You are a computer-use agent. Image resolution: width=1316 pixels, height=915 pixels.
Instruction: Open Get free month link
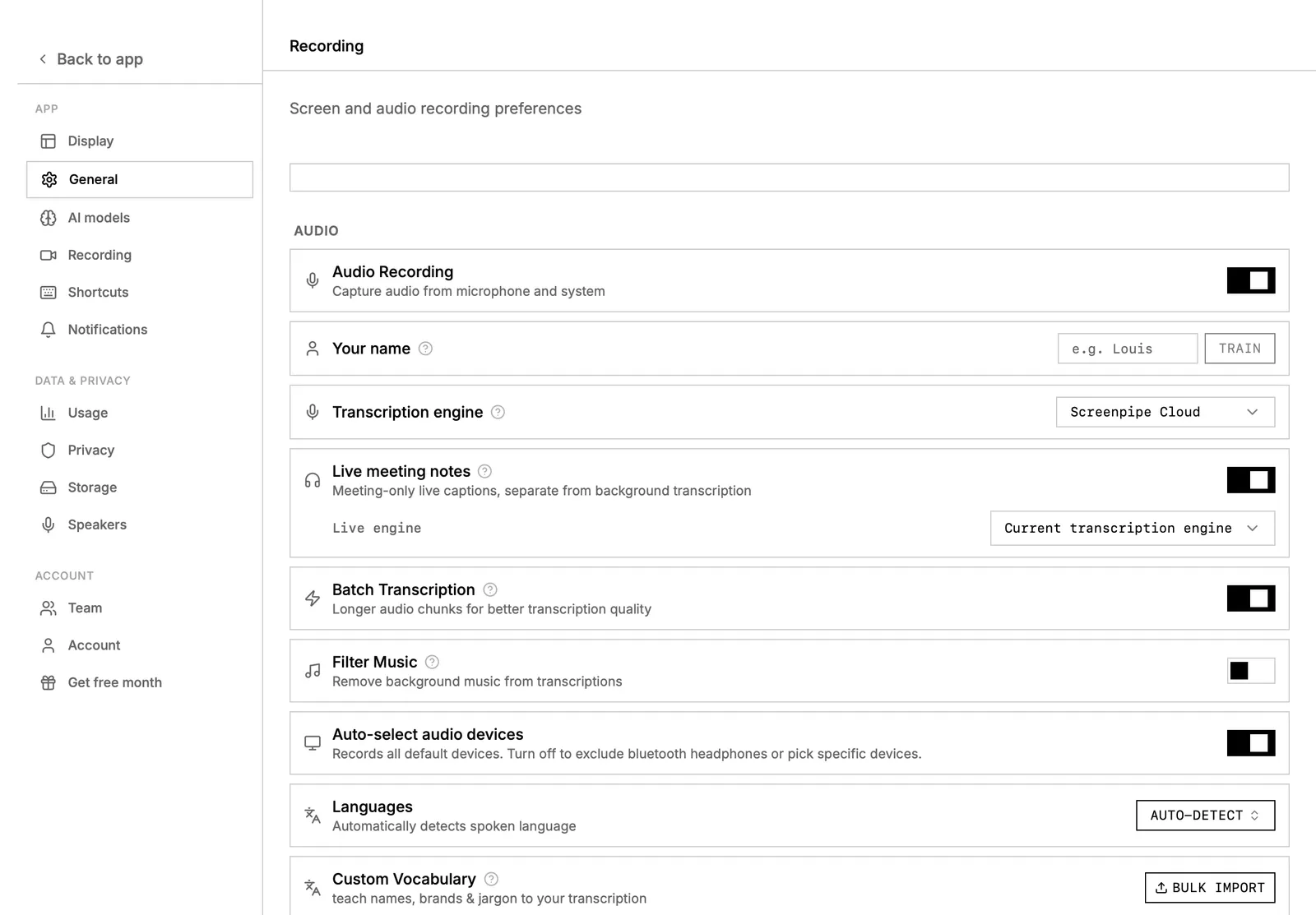[x=140, y=682]
